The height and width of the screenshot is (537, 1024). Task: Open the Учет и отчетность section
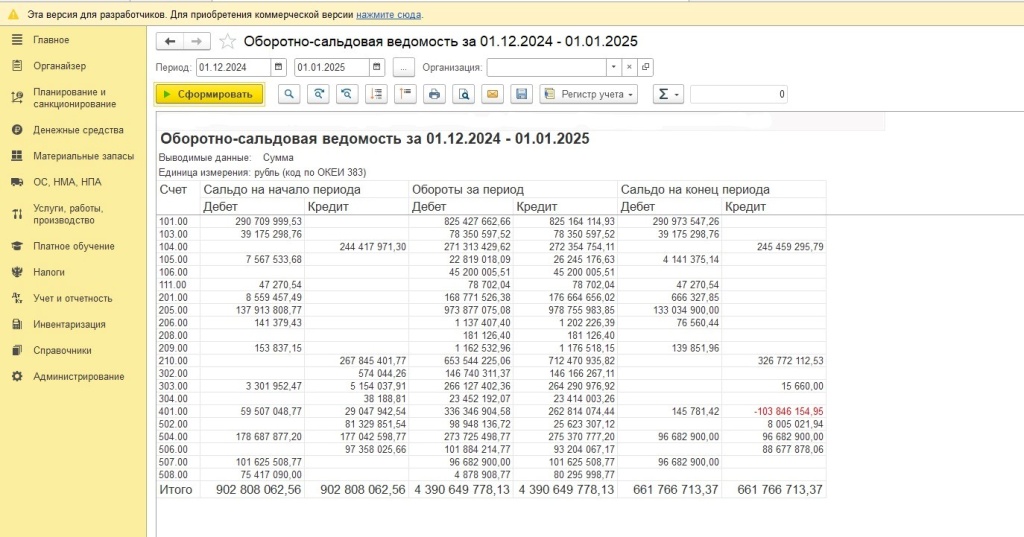[x=72, y=299]
